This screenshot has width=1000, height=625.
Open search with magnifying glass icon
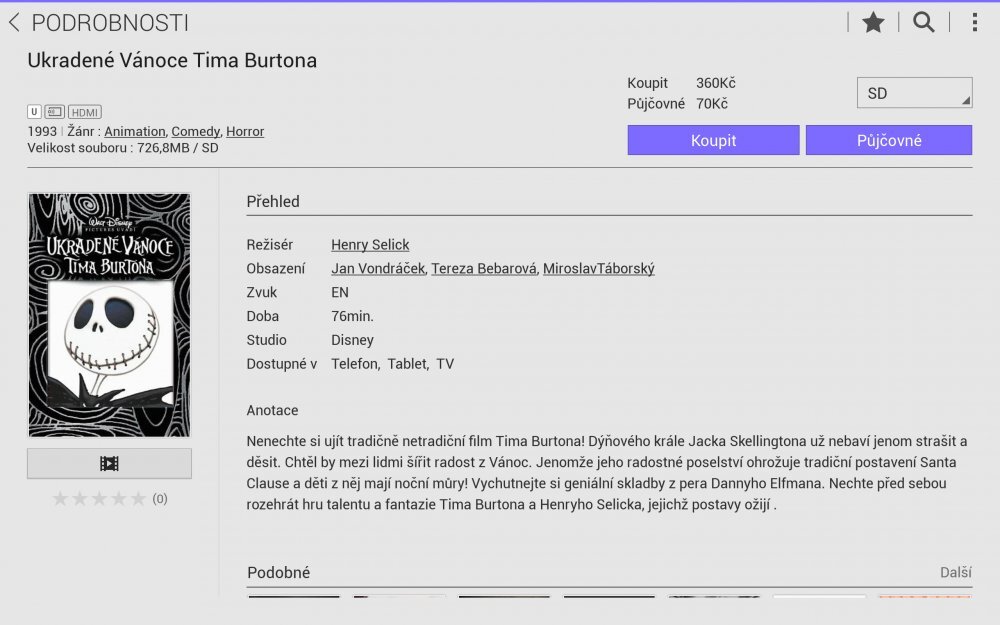pos(924,23)
